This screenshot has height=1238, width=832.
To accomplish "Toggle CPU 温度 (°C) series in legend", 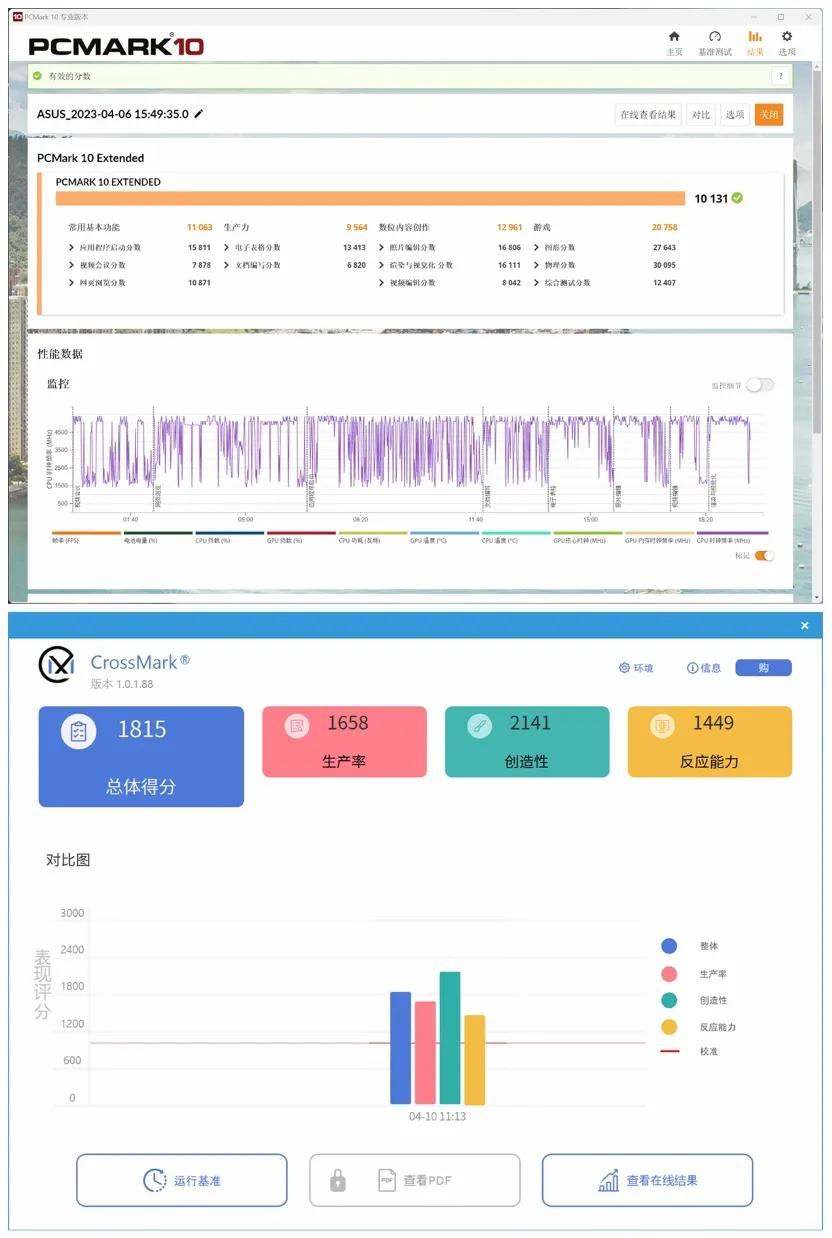I will click(x=516, y=537).
